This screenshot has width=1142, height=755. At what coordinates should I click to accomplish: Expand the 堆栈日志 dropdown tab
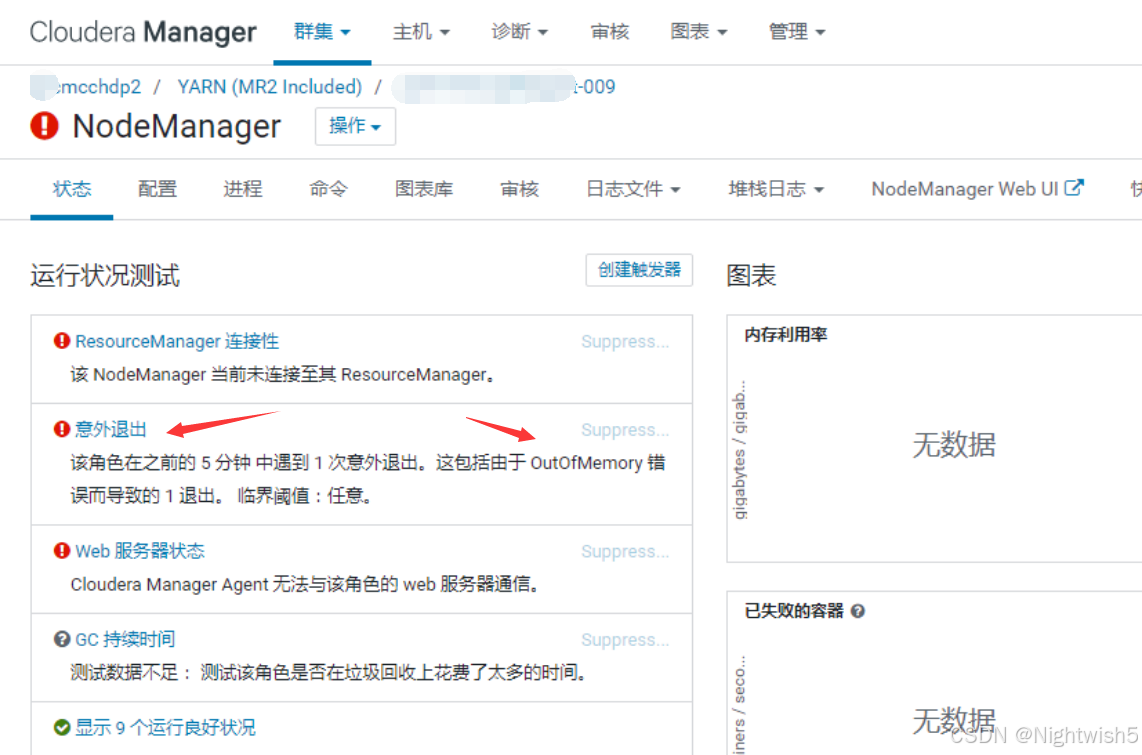coord(776,189)
